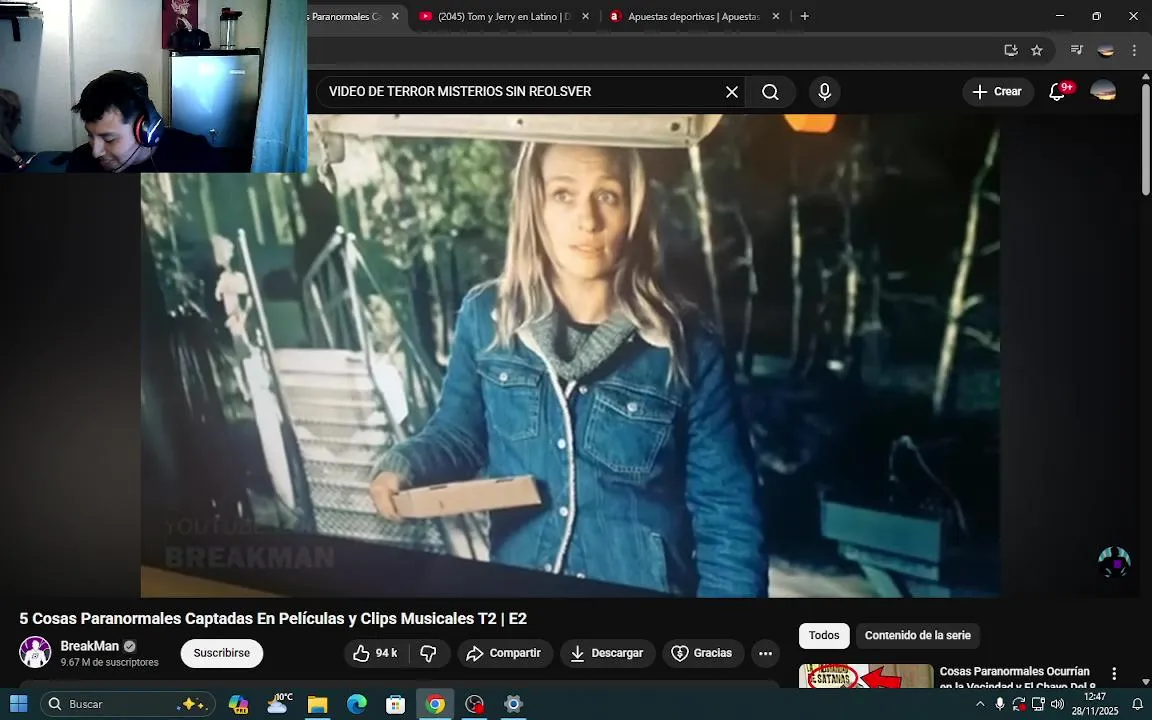Subscribe with the Suscribirse button
The width and height of the screenshot is (1152, 720).
pyautogui.click(x=222, y=653)
